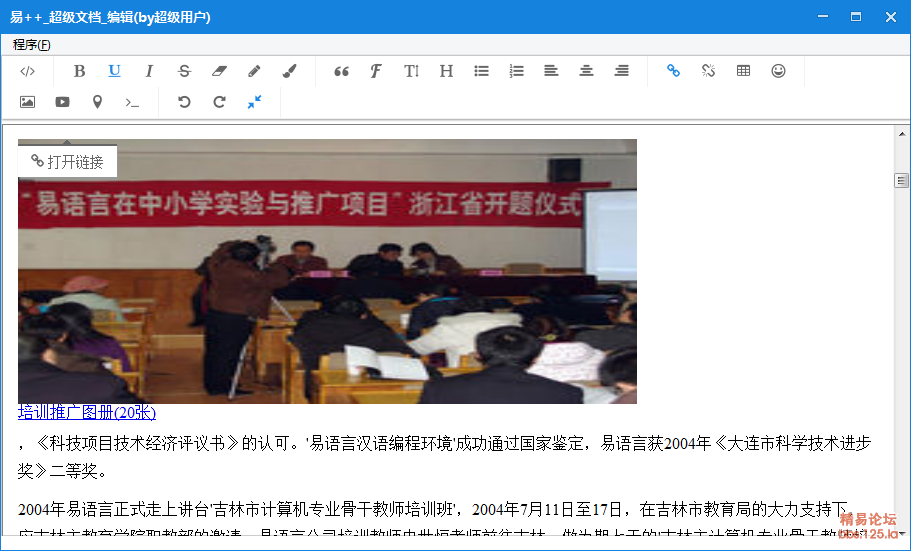Insert an unordered bullet list
Viewport: 911px width, 551px height.
pyautogui.click(x=481, y=71)
